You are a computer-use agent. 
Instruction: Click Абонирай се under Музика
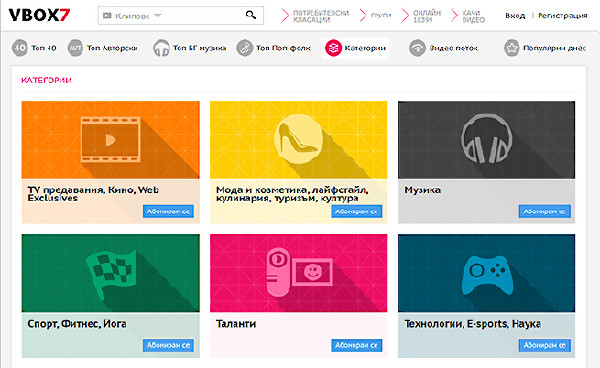(x=545, y=212)
